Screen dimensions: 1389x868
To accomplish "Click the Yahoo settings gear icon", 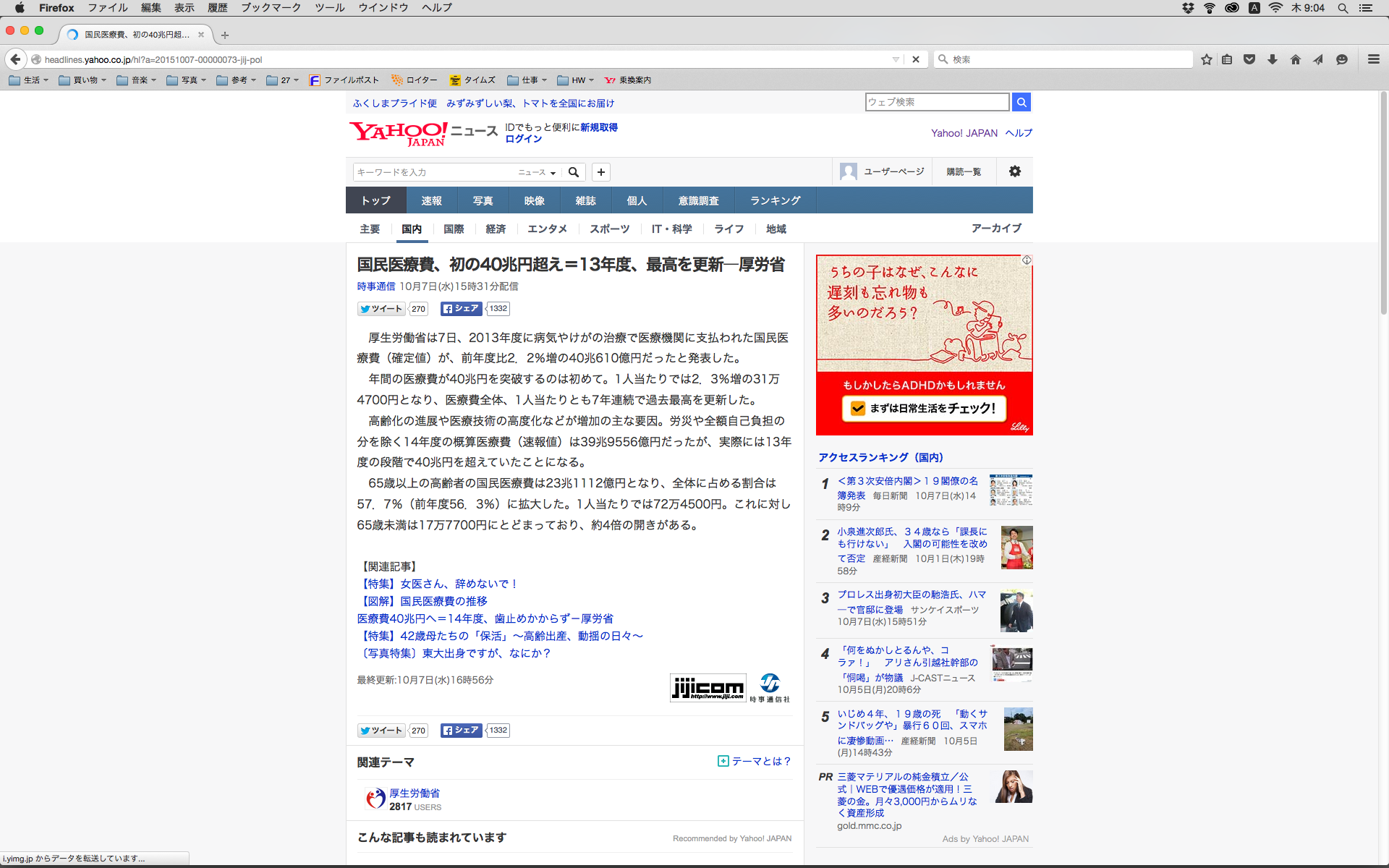I will [x=1014, y=171].
